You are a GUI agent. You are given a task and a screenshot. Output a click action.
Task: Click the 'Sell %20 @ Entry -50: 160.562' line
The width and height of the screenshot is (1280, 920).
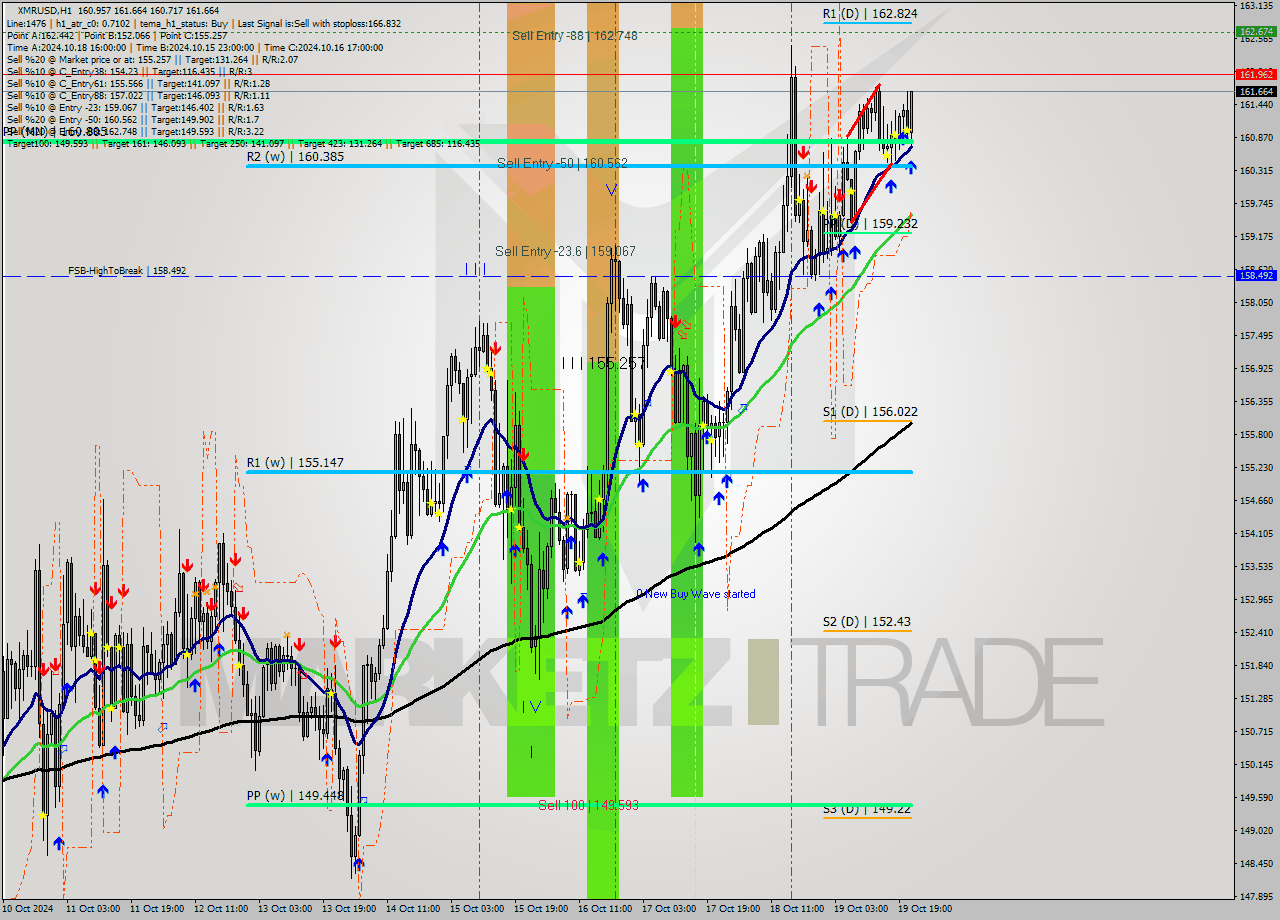pyautogui.click(x=133, y=119)
